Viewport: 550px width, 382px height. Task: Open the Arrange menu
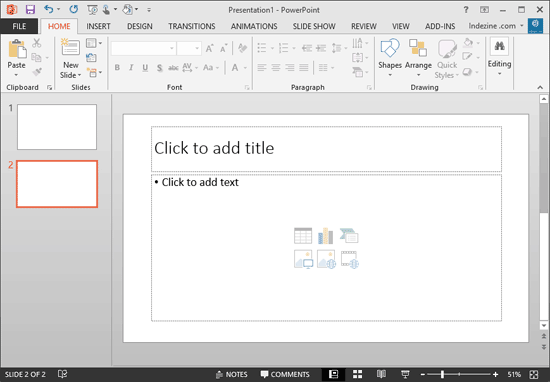pyautogui.click(x=418, y=58)
